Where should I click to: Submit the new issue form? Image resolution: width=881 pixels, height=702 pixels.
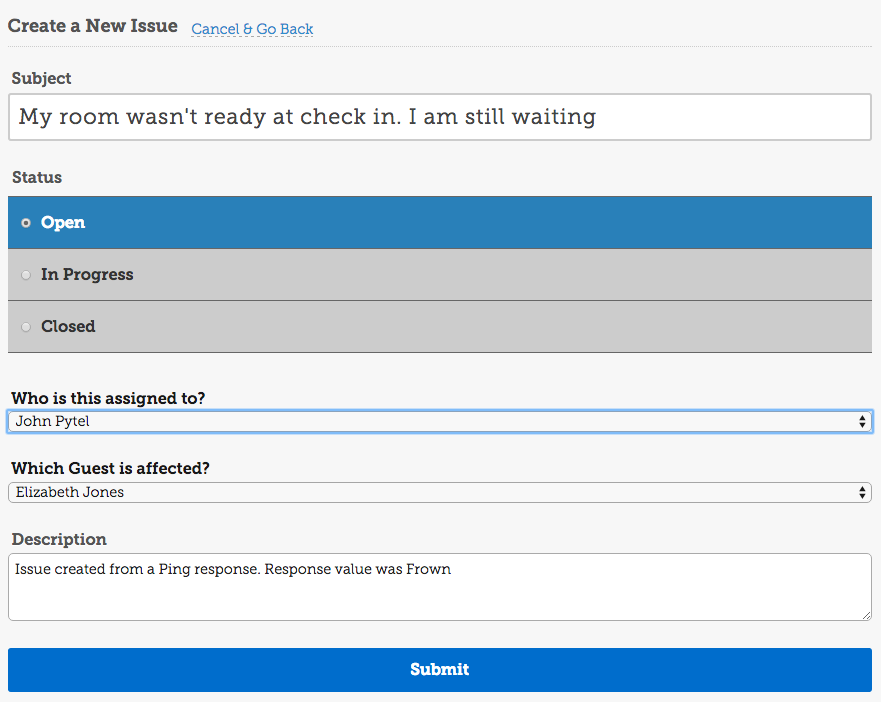pyautogui.click(x=440, y=670)
